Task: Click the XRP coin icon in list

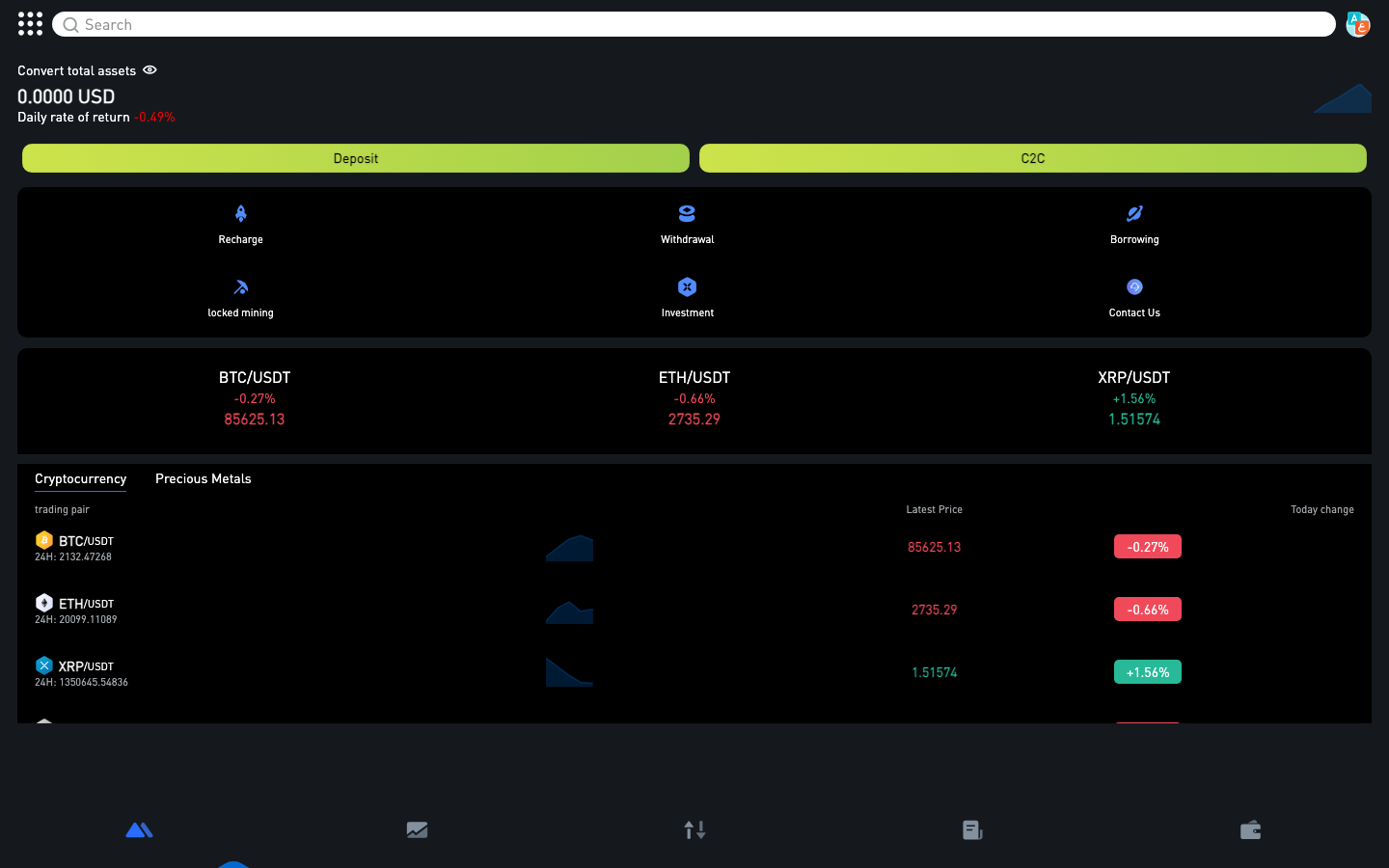Action: click(44, 665)
